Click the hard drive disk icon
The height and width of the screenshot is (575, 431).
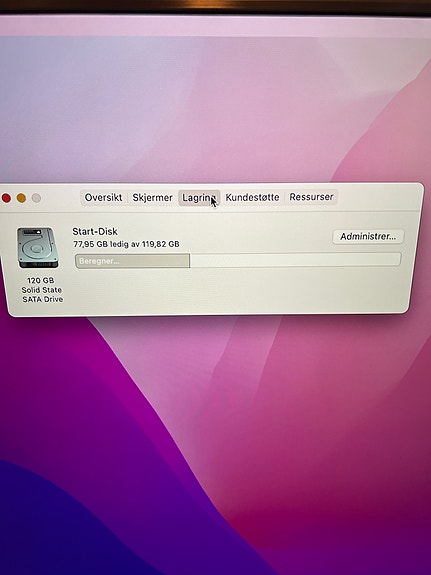point(37,248)
